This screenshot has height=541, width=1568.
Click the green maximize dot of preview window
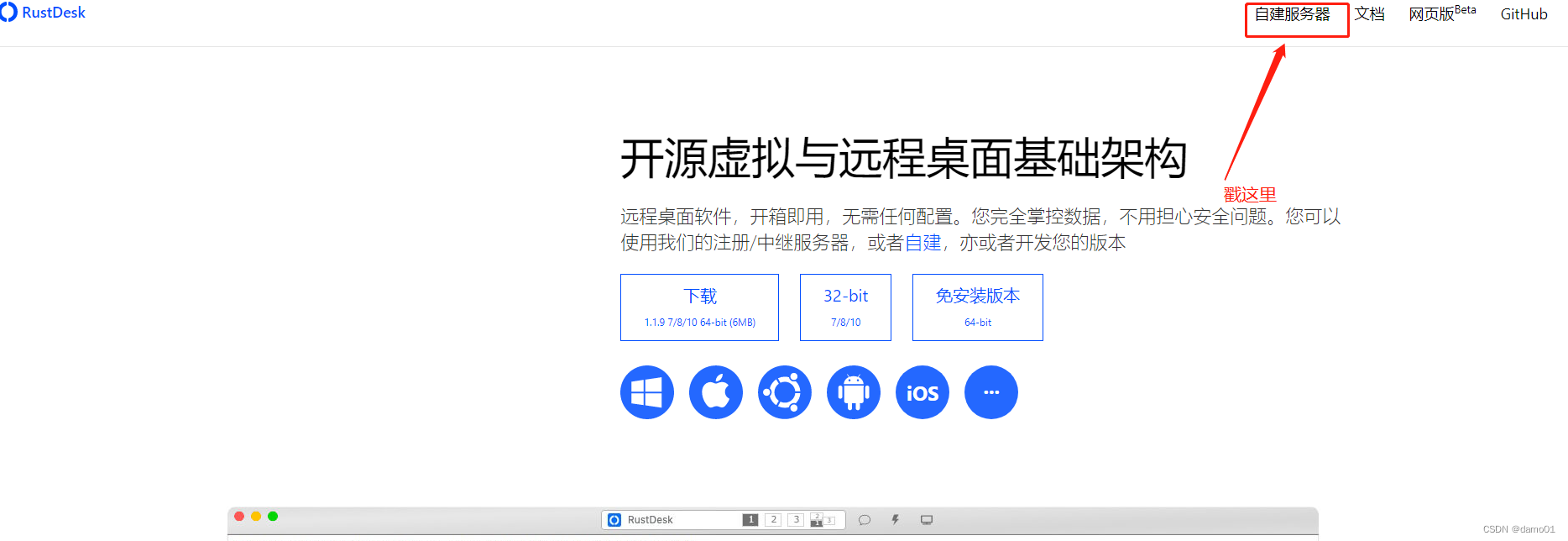tap(273, 516)
